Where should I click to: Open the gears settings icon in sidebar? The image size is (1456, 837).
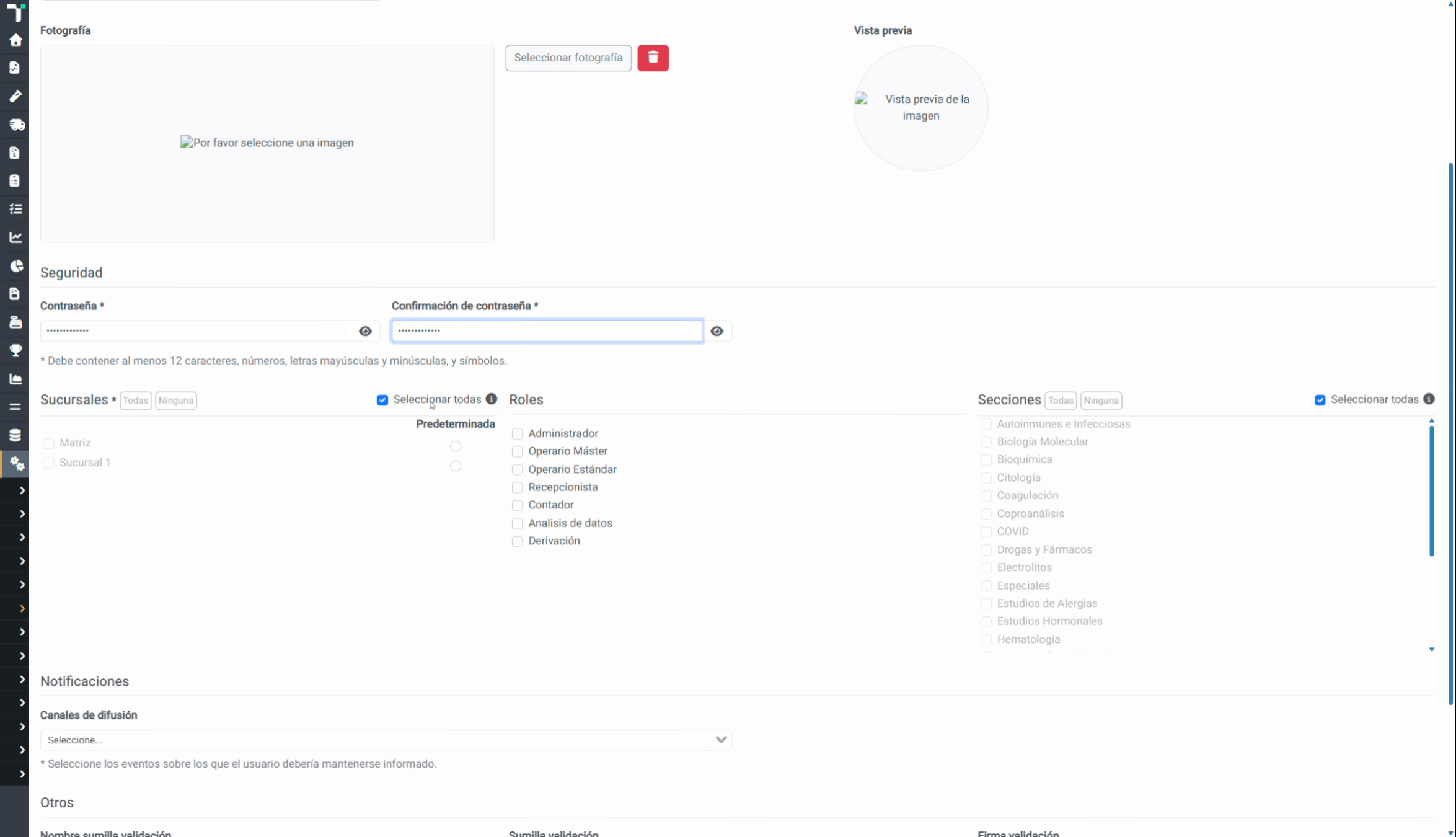tap(16, 464)
